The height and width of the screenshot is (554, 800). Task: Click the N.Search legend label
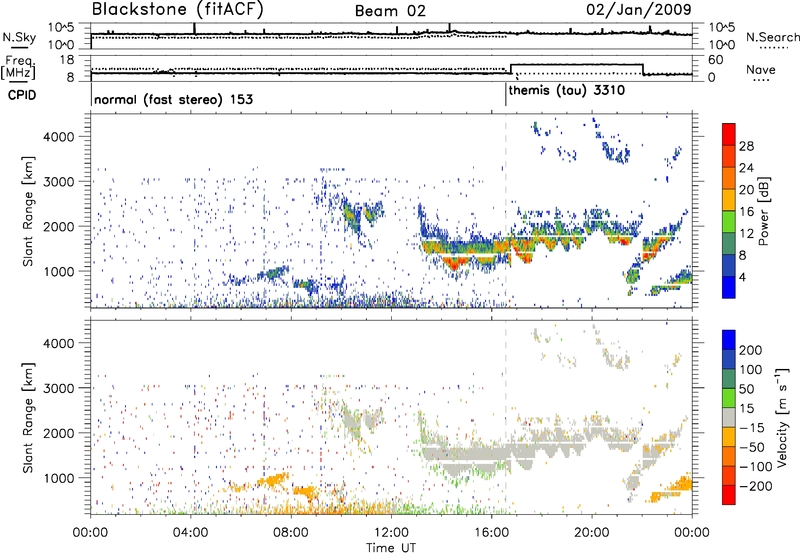pos(772,37)
